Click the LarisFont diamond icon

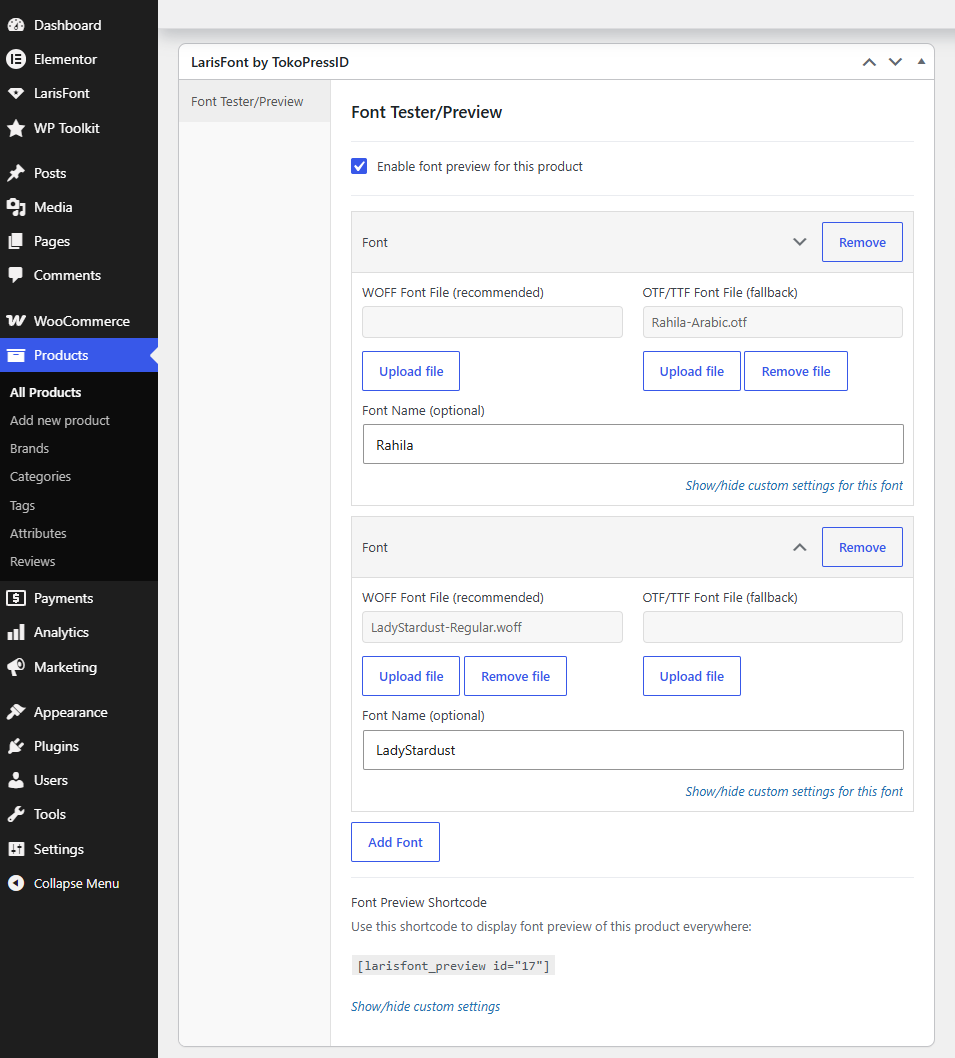(16, 93)
